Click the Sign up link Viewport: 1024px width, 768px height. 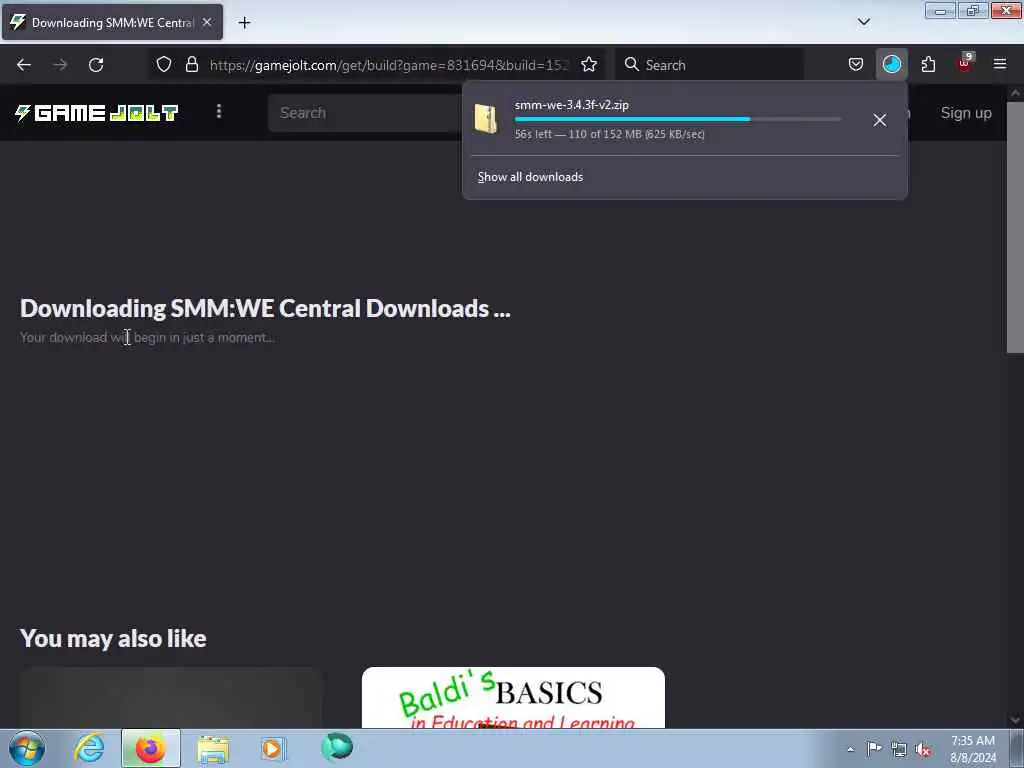[966, 112]
